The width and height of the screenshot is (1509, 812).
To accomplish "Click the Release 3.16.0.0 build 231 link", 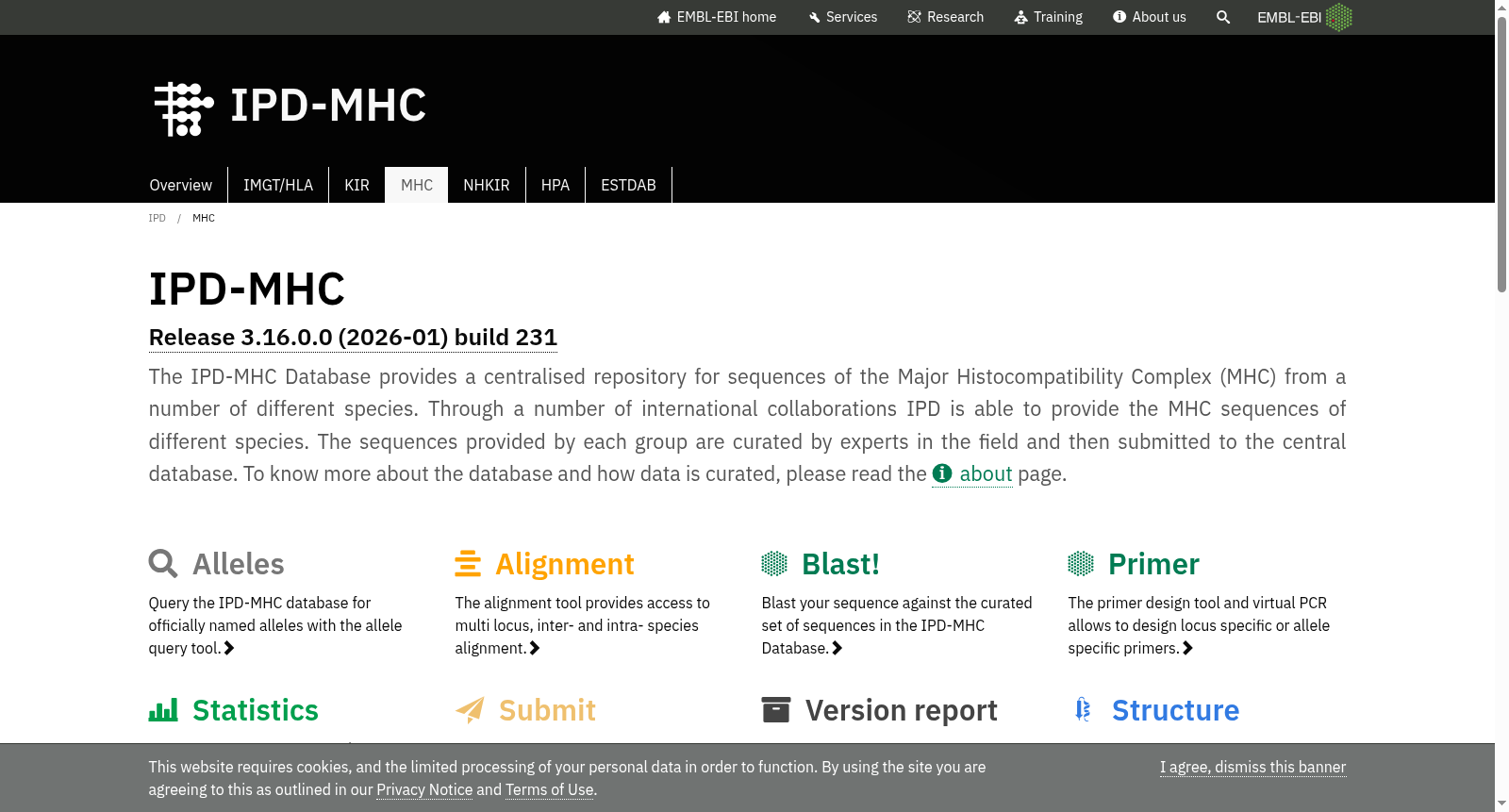I will coord(353,338).
